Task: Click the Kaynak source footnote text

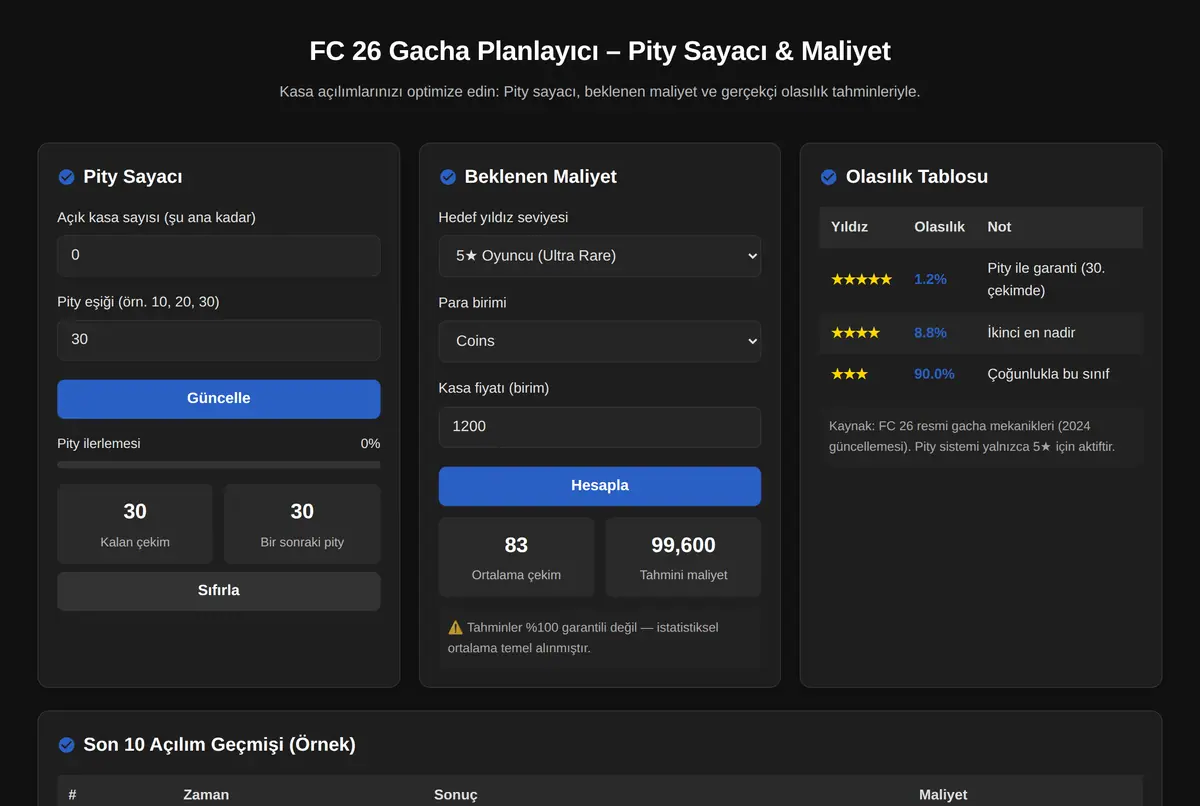Action: pos(972,437)
